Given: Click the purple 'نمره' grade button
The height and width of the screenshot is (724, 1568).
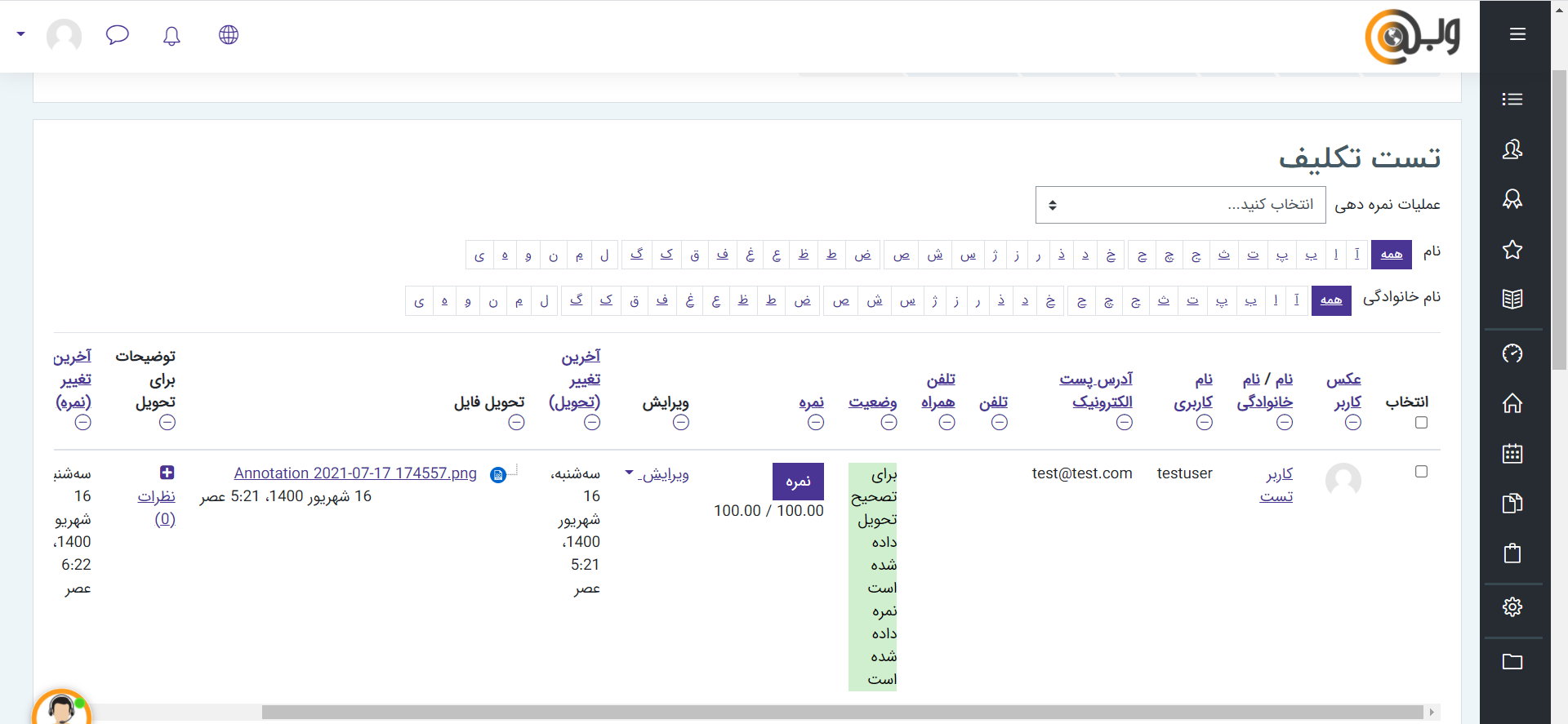Looking at the screenshot, I should (x=798, y=482).
